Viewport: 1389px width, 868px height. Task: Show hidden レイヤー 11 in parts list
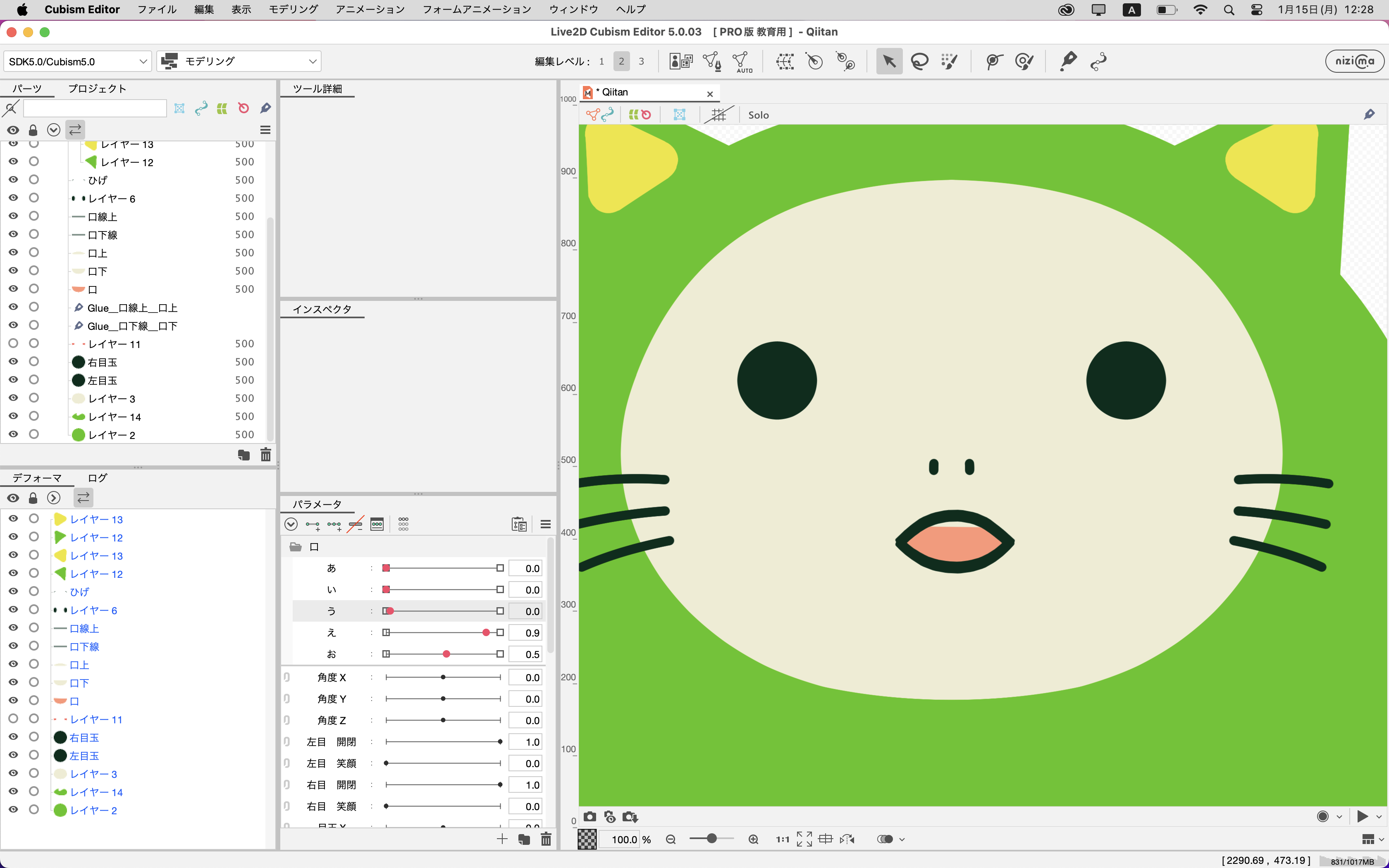(13, 343)
